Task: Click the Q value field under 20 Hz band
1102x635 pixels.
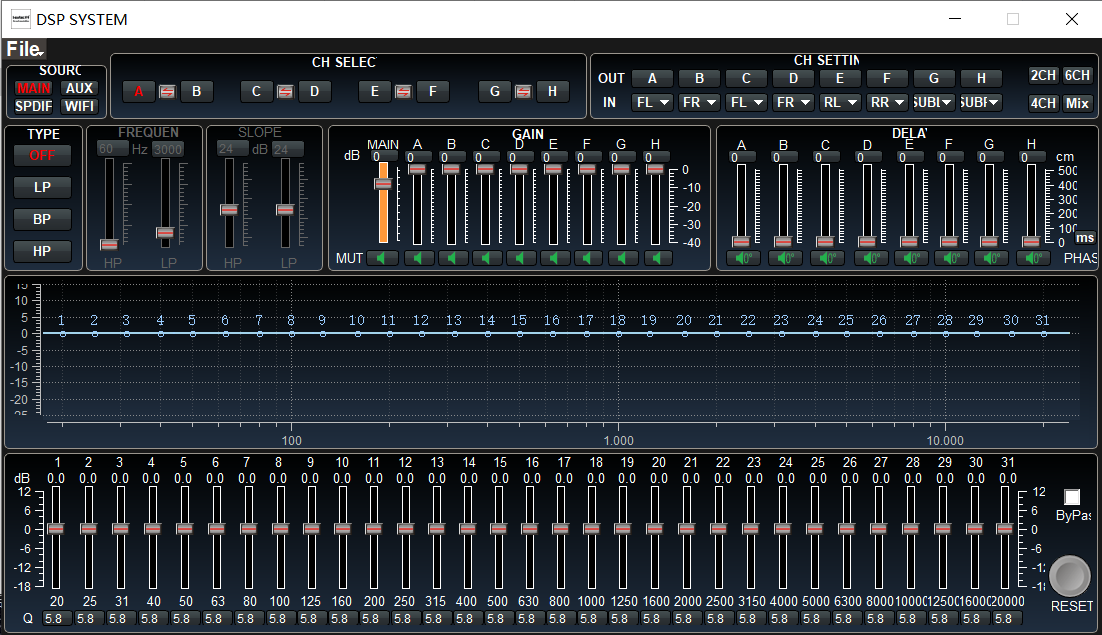Action: tap(57, 619)
